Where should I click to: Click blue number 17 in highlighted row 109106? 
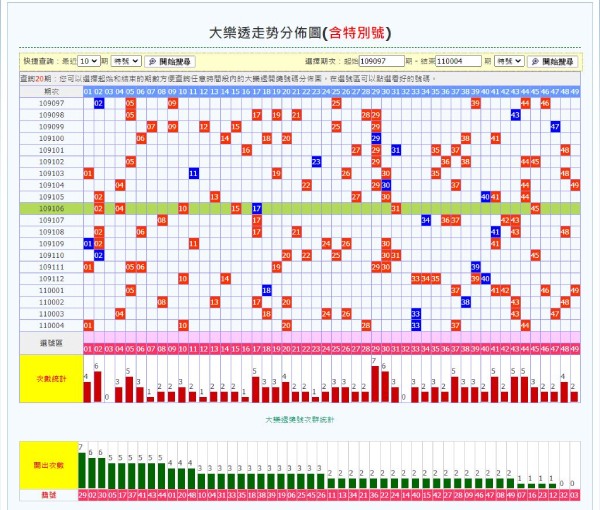257,209
